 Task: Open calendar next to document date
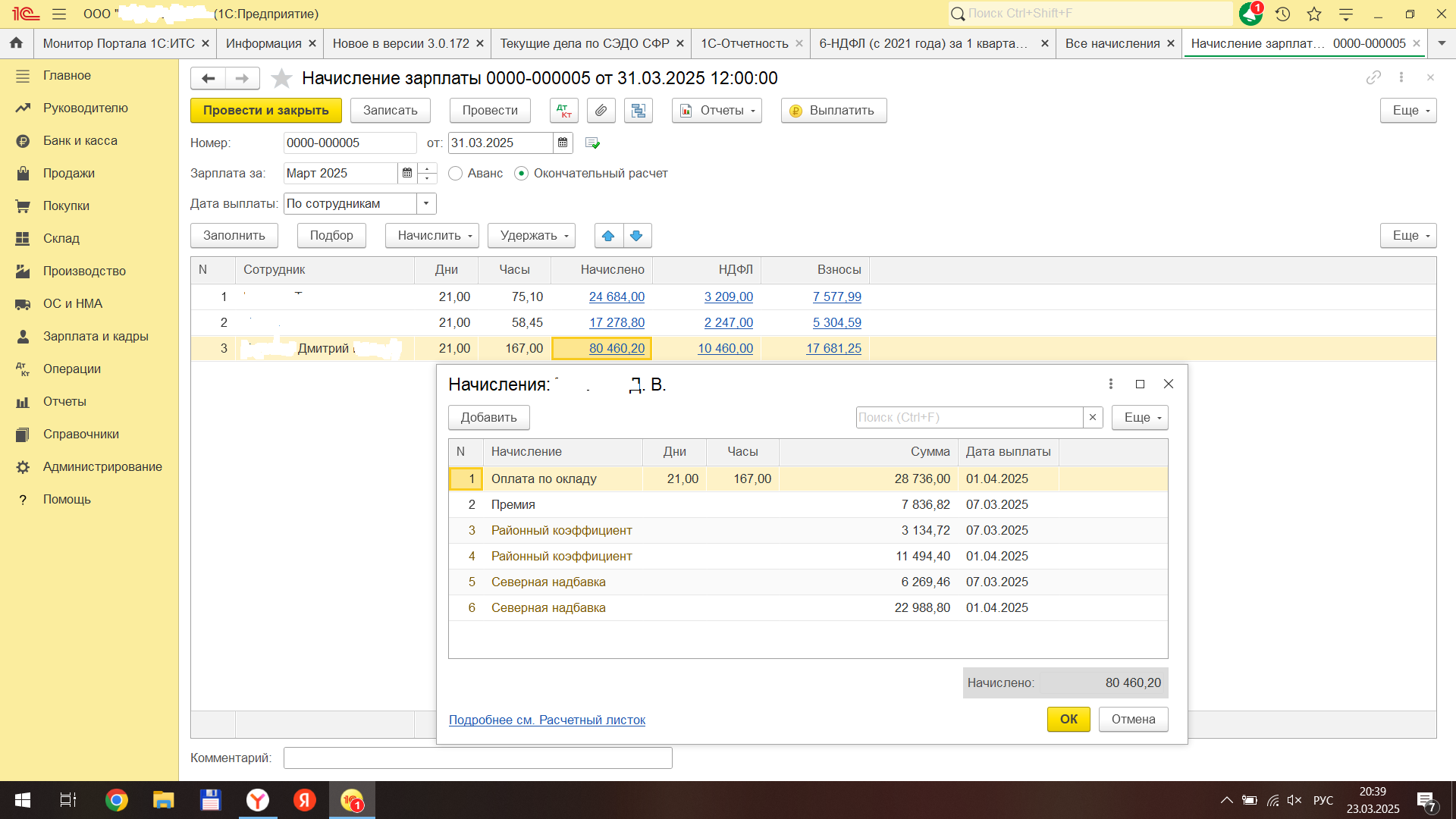pyautogui.click(x=563, y=143)
